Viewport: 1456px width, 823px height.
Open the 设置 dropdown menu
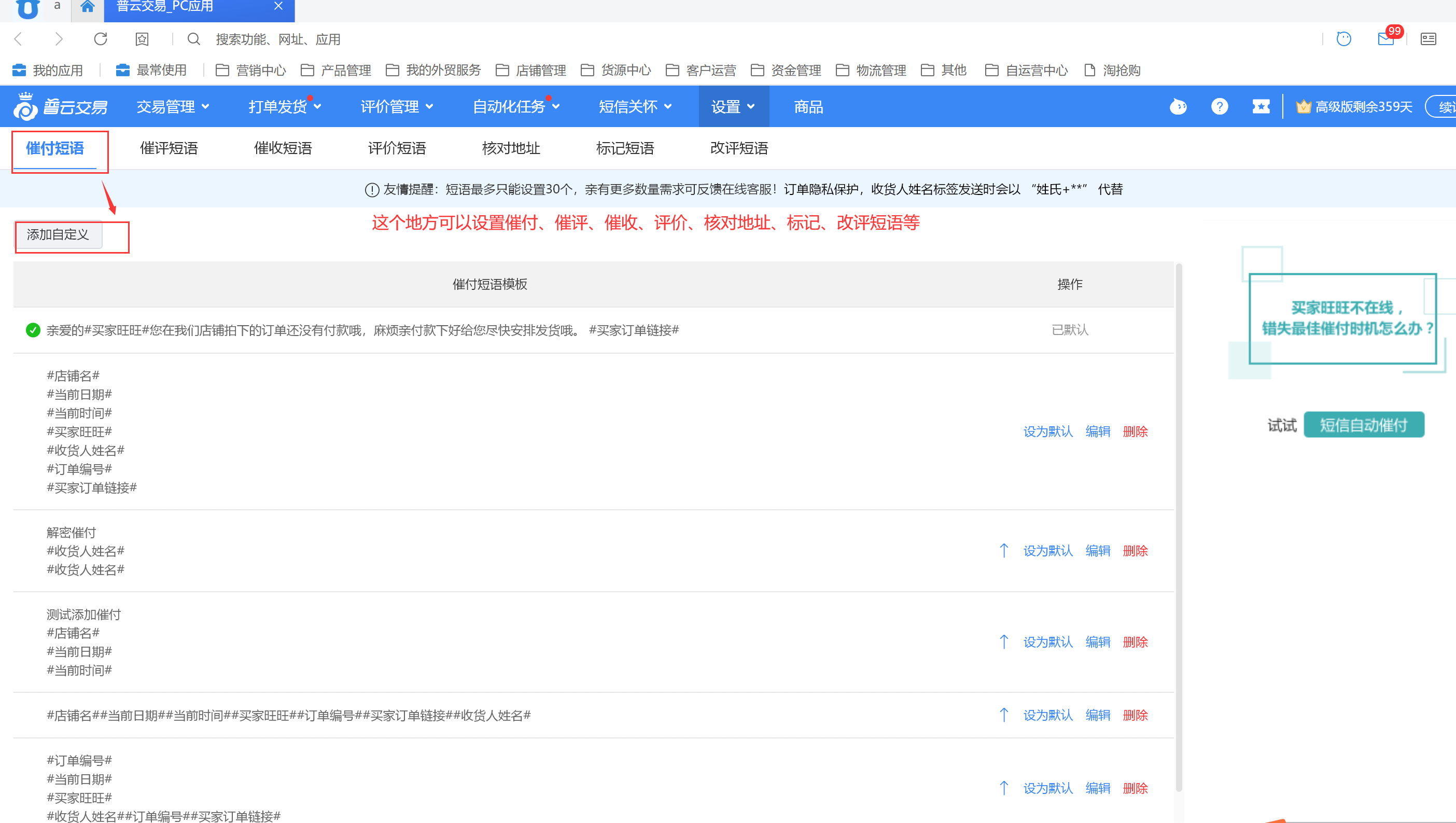733,106
